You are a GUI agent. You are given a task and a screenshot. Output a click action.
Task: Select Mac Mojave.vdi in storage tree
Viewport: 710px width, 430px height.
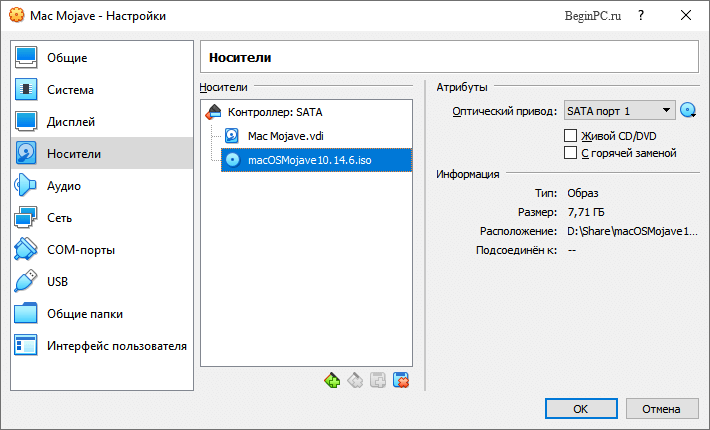(317, 136)
